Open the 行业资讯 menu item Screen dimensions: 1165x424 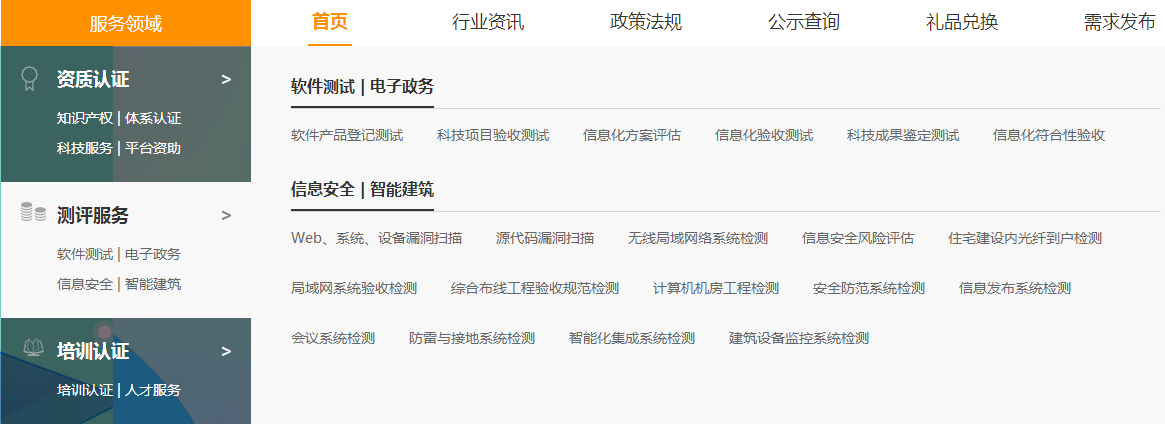click(488, 22)
